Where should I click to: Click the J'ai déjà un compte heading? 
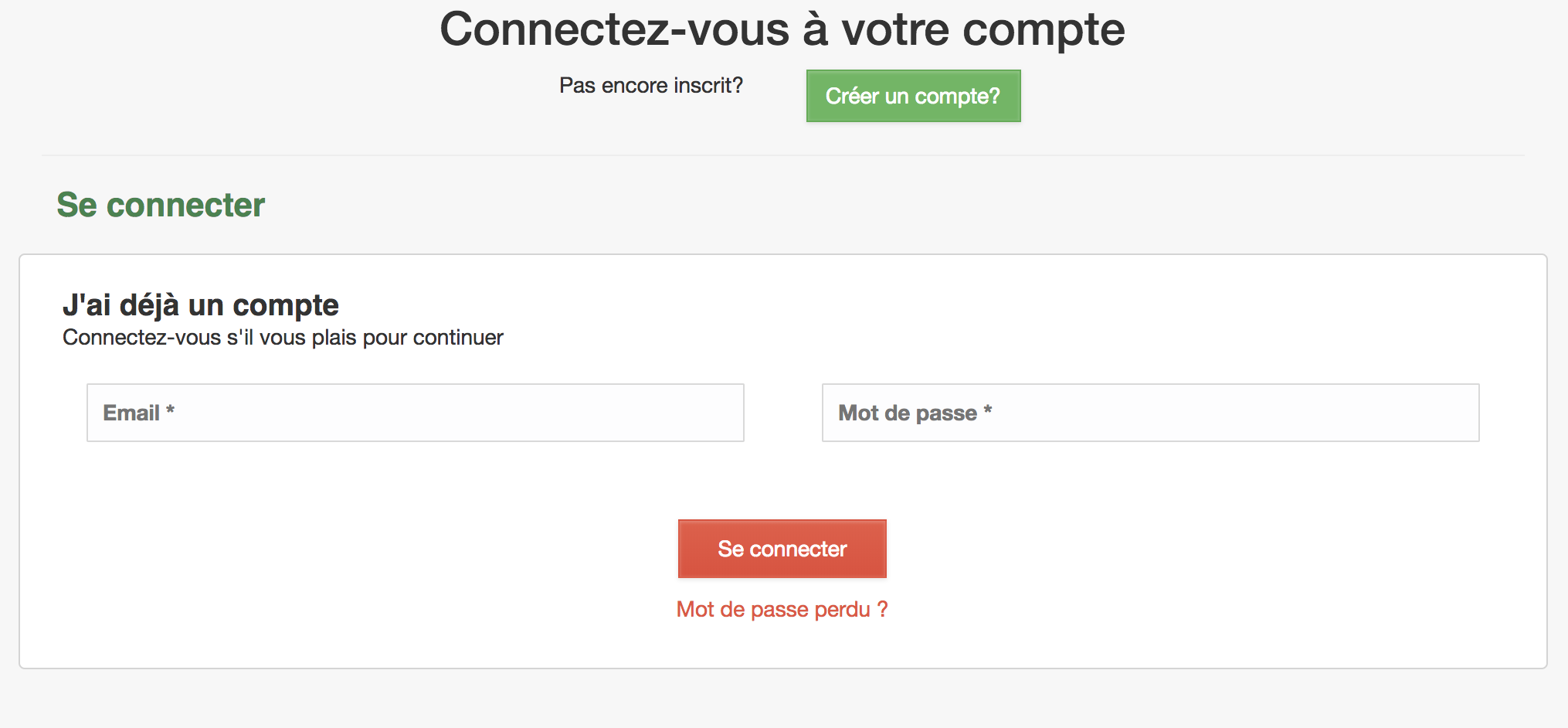point(201,305)
